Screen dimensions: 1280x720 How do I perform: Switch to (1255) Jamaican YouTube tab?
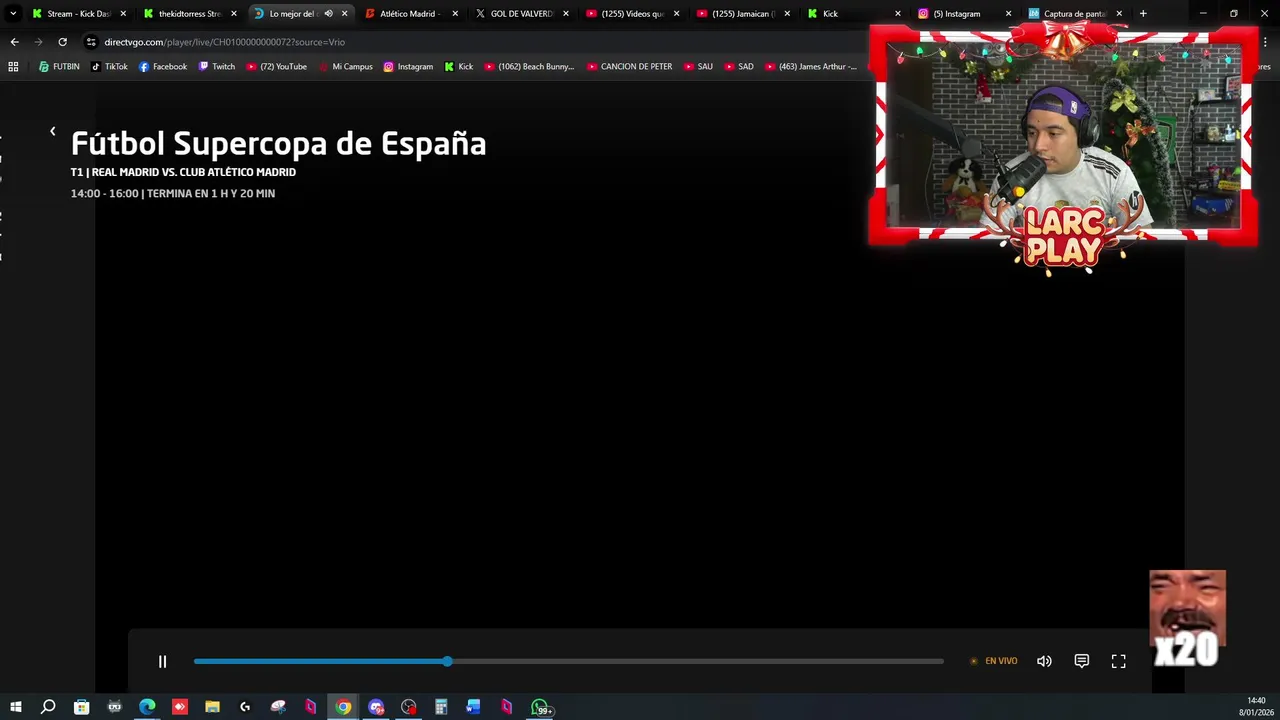[742, 14]
